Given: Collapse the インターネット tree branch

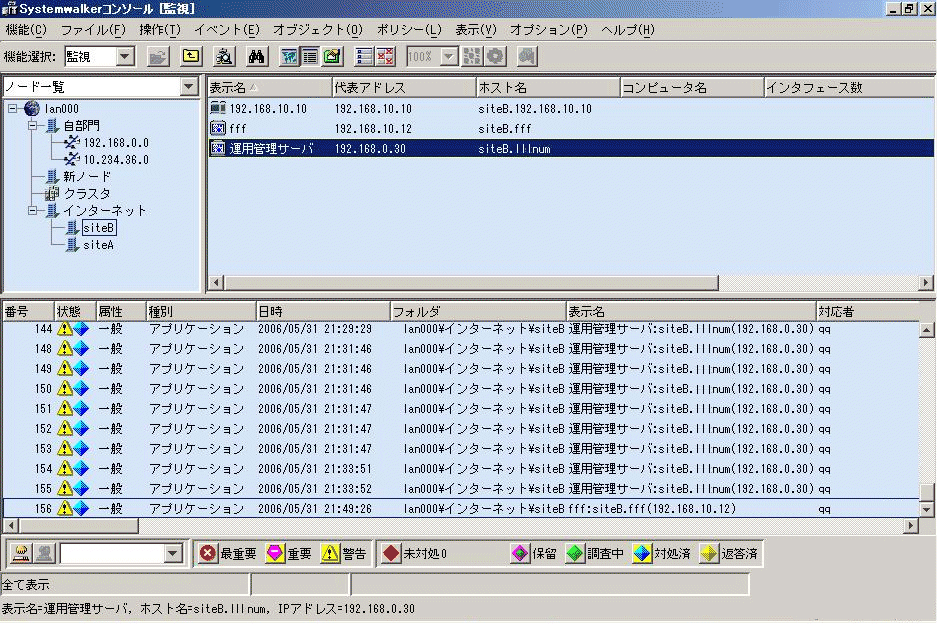Looking at the screenshot, I should click(x=33, y=211).
